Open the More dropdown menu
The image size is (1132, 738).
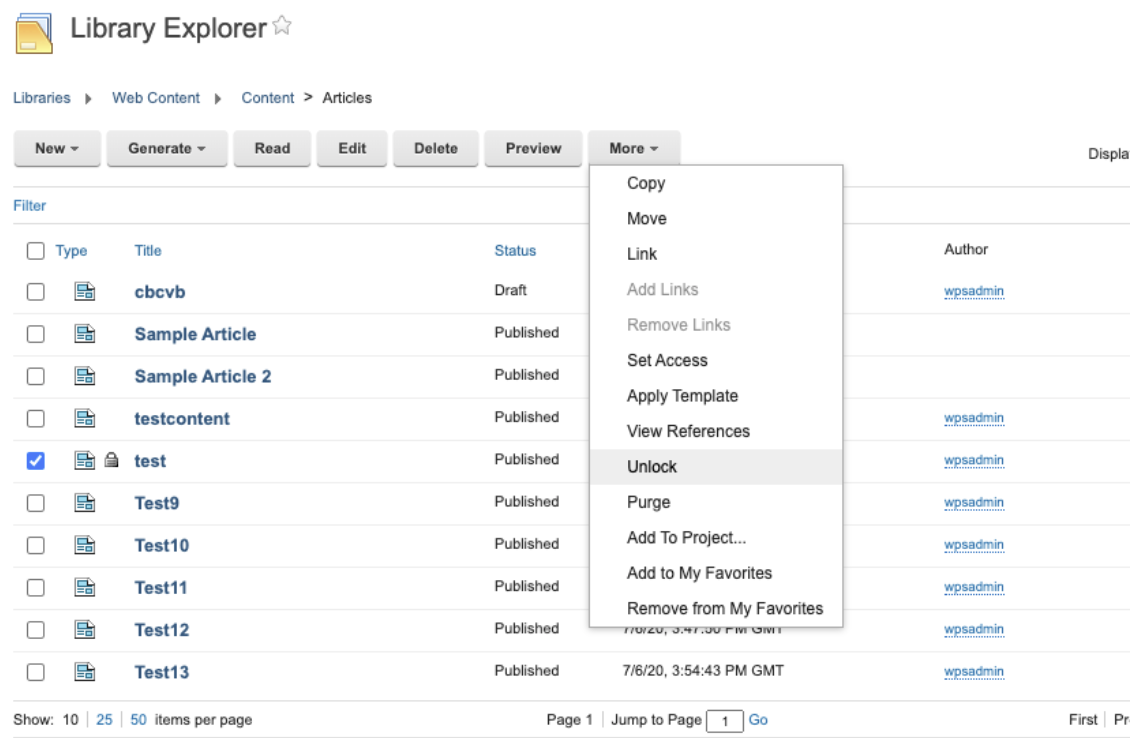click(634, 147)
